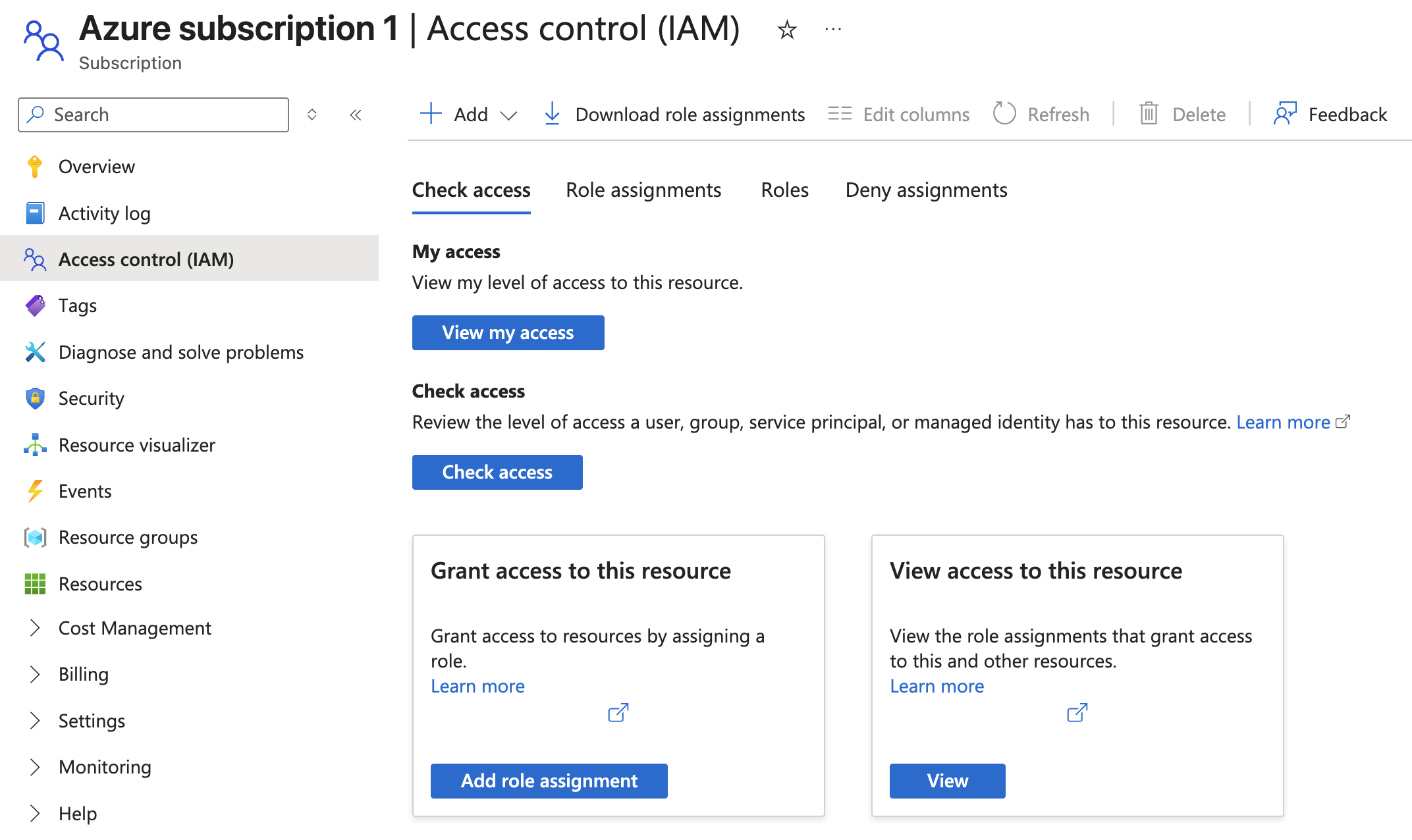Click the "Grant access to this resource" heading

pos(581,571)
